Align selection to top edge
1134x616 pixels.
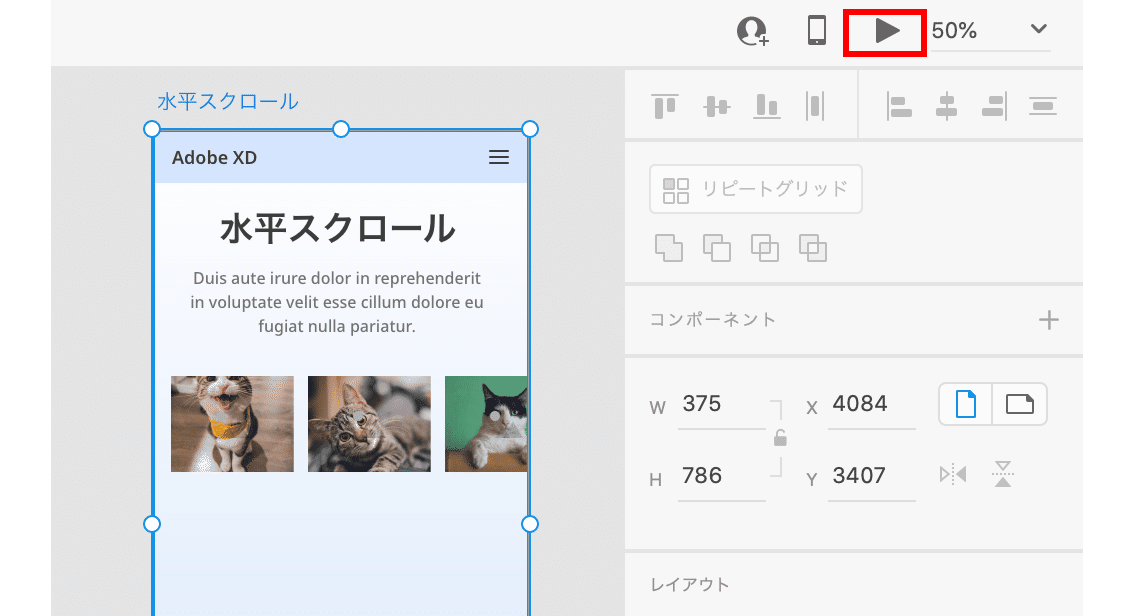665,106
